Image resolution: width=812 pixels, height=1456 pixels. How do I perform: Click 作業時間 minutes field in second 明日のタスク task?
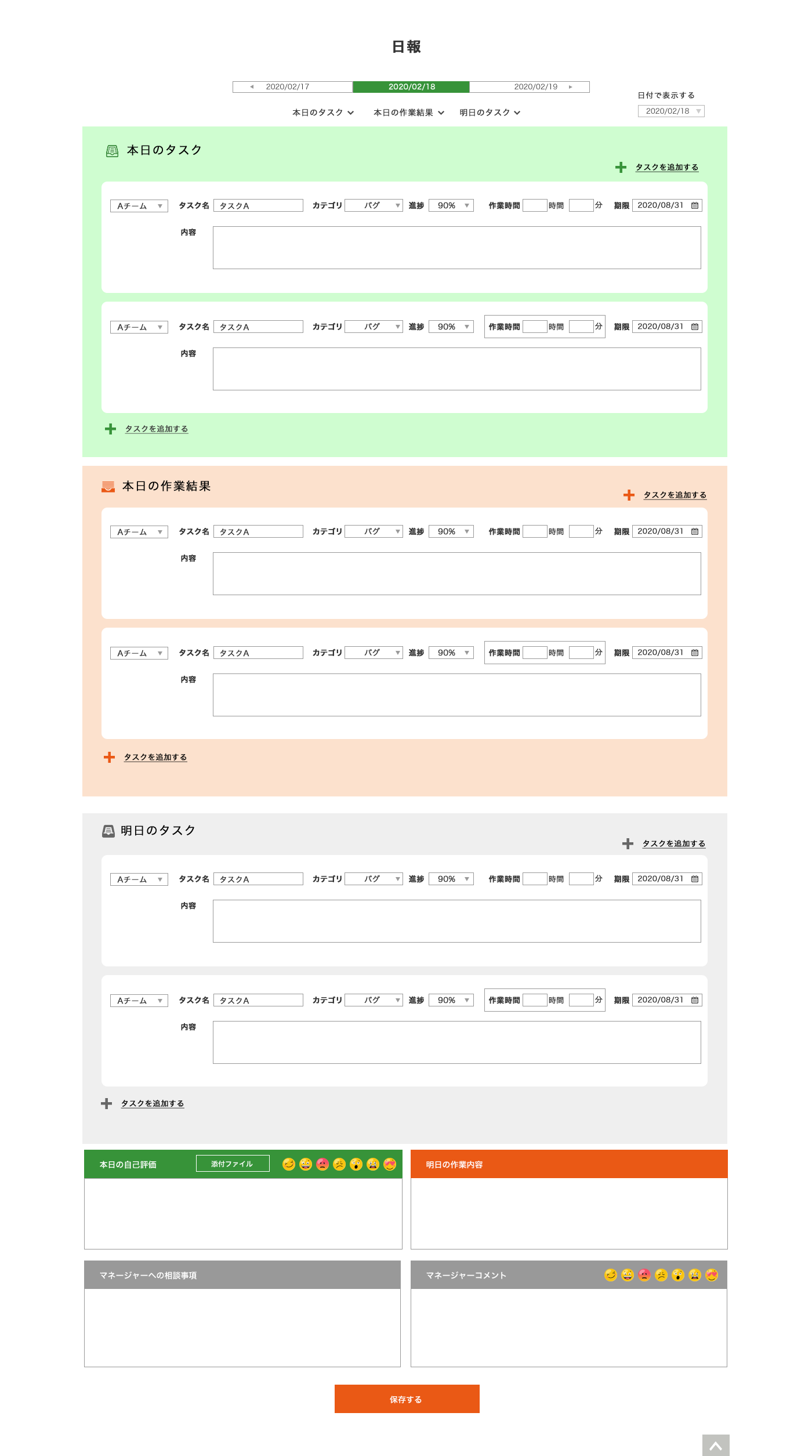[x=581, y=1000]
